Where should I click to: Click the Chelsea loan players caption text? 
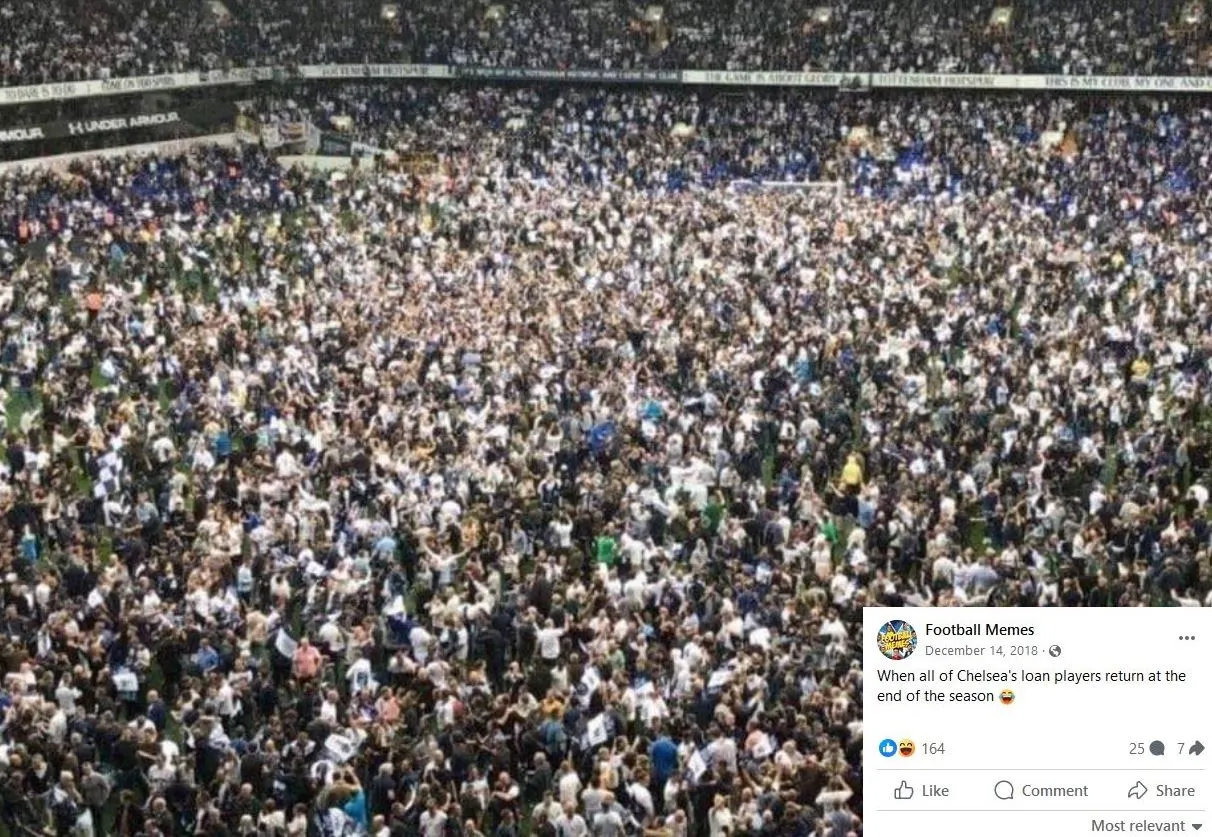pyautogui.click(x=1031, y=686)
